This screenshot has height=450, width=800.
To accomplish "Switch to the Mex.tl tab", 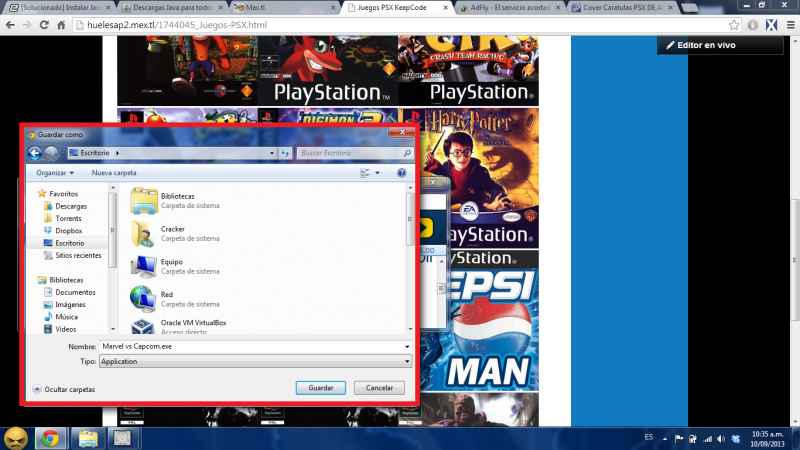I will click(282, 8).
